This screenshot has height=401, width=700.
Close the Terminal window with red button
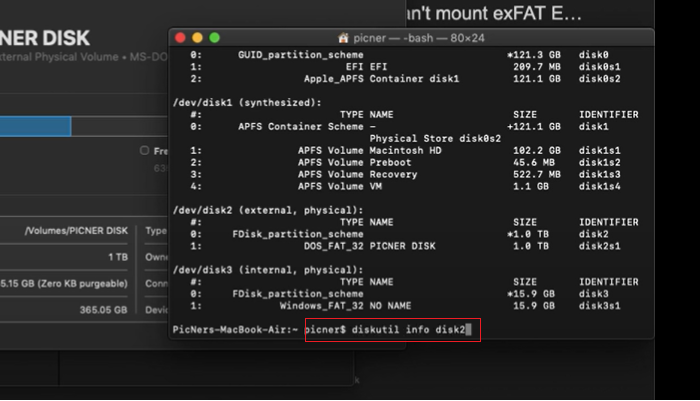182,38
